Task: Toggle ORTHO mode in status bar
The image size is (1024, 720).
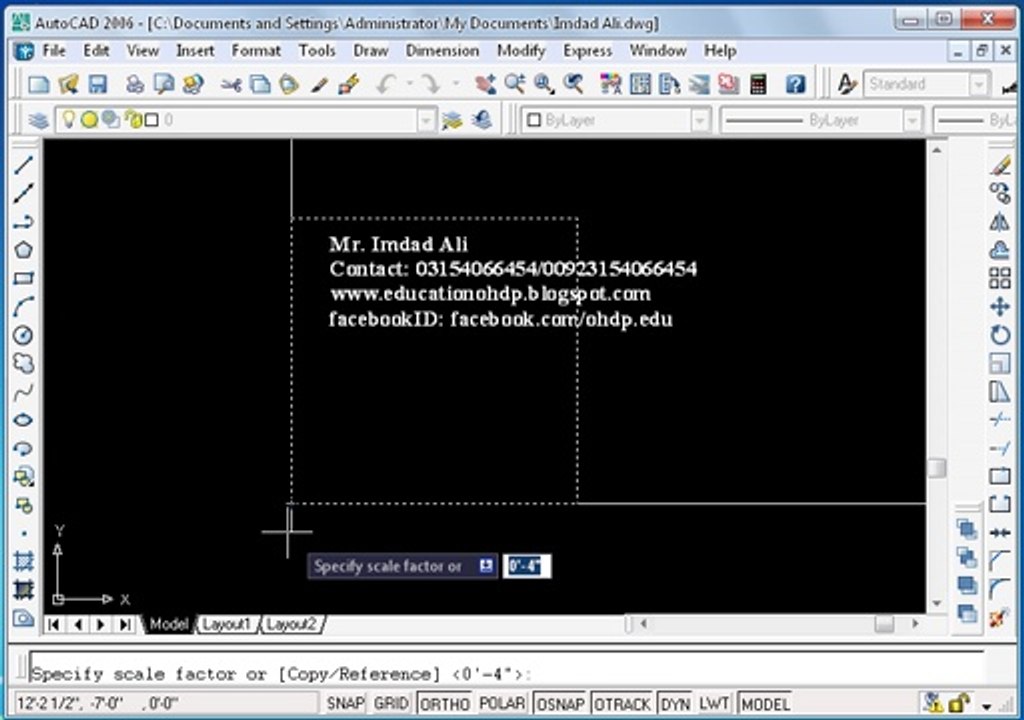Action: coord(445,704)
